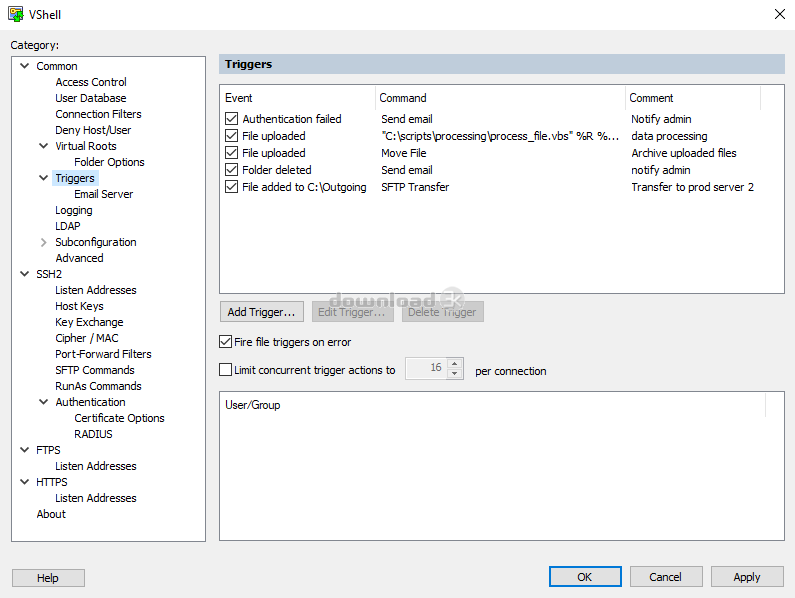The width and height of the screenshot is (795, 598).
Task: Select the 'SFTP Transfer' command cell
Action: (415, 187)
